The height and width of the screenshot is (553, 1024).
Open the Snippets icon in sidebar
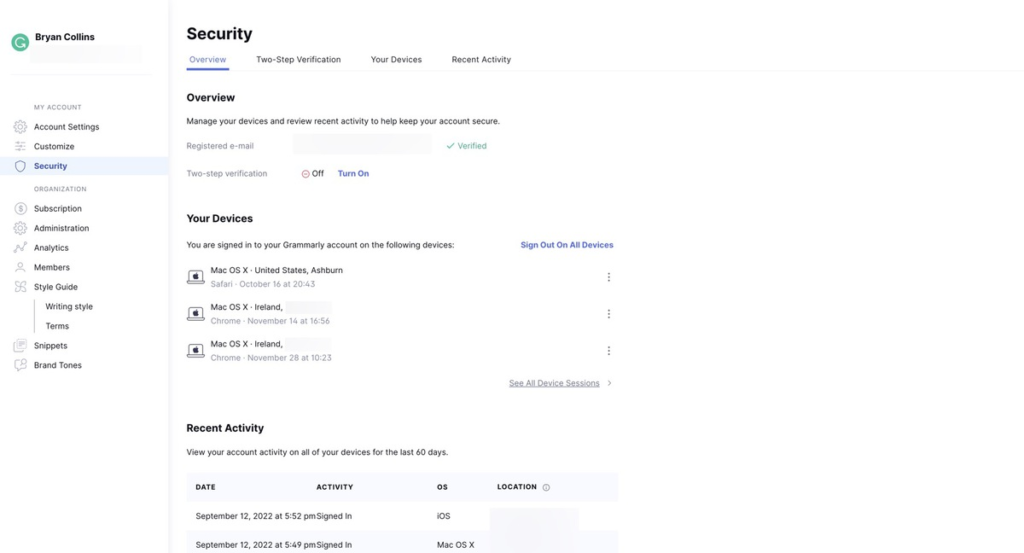[20, 346]
